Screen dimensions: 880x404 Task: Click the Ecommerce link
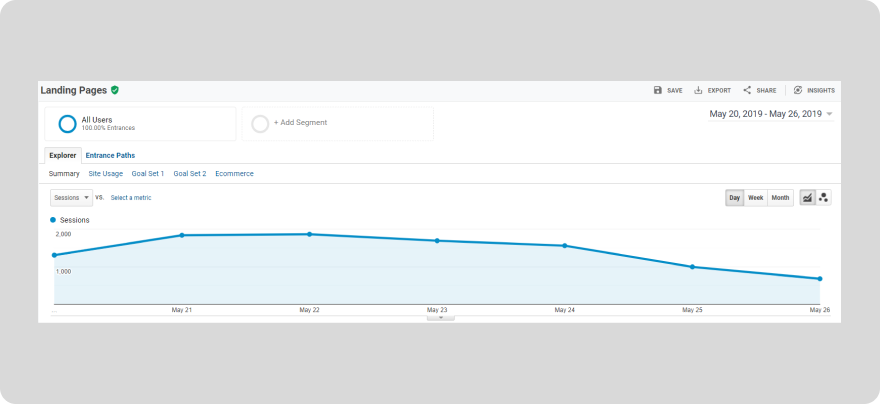pyautogui.click(x=234, y=174)
